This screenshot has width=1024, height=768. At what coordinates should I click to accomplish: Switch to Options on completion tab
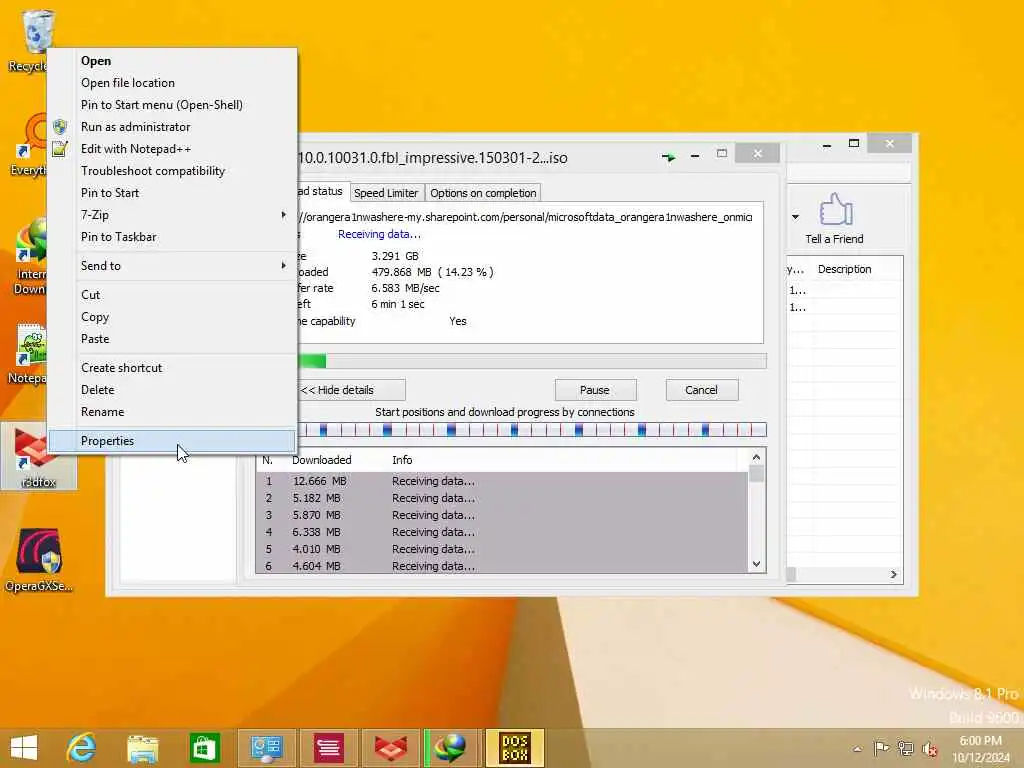(483, 193)
